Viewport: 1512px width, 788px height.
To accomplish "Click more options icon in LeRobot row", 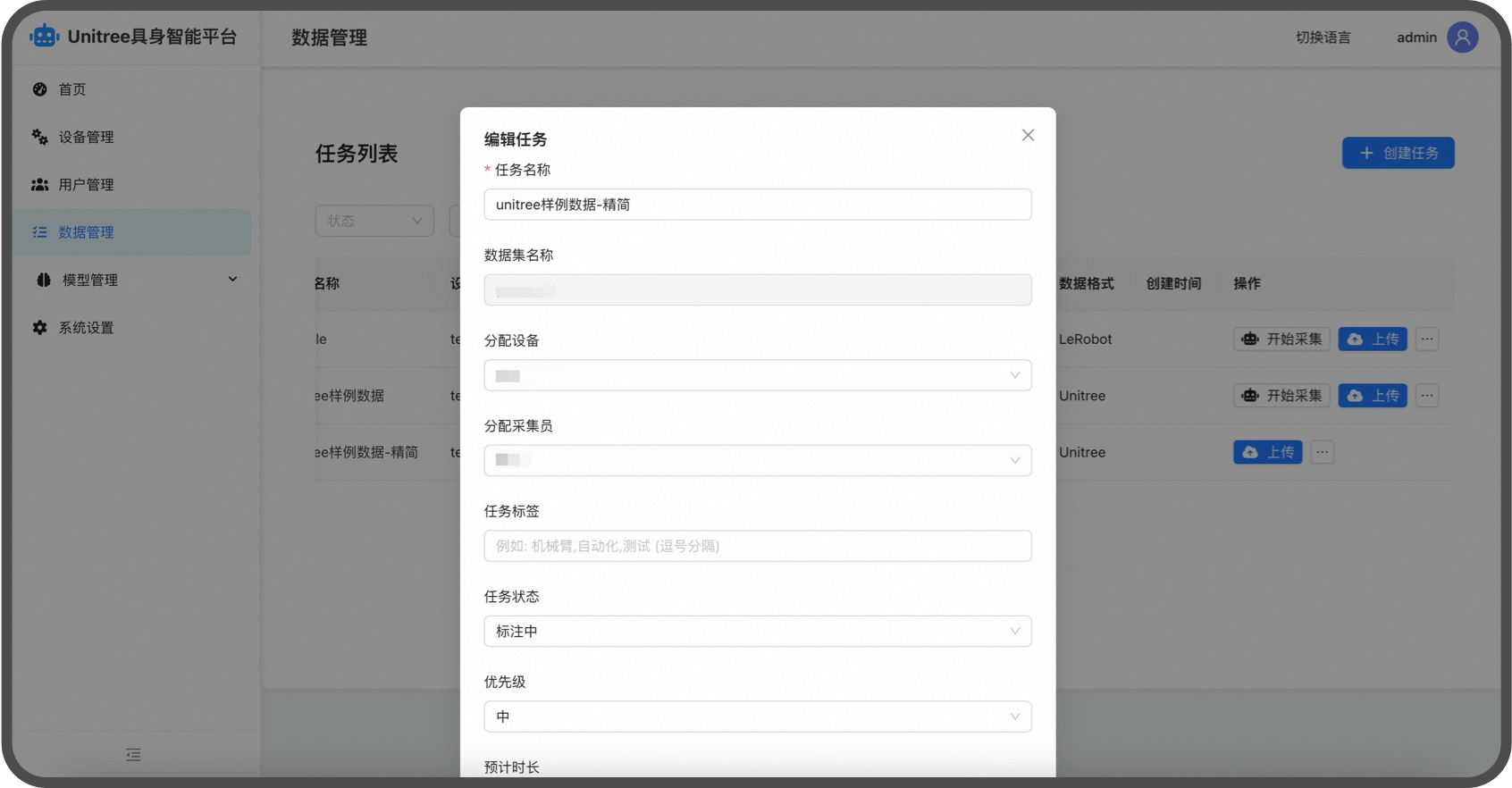I will 1426,340.
